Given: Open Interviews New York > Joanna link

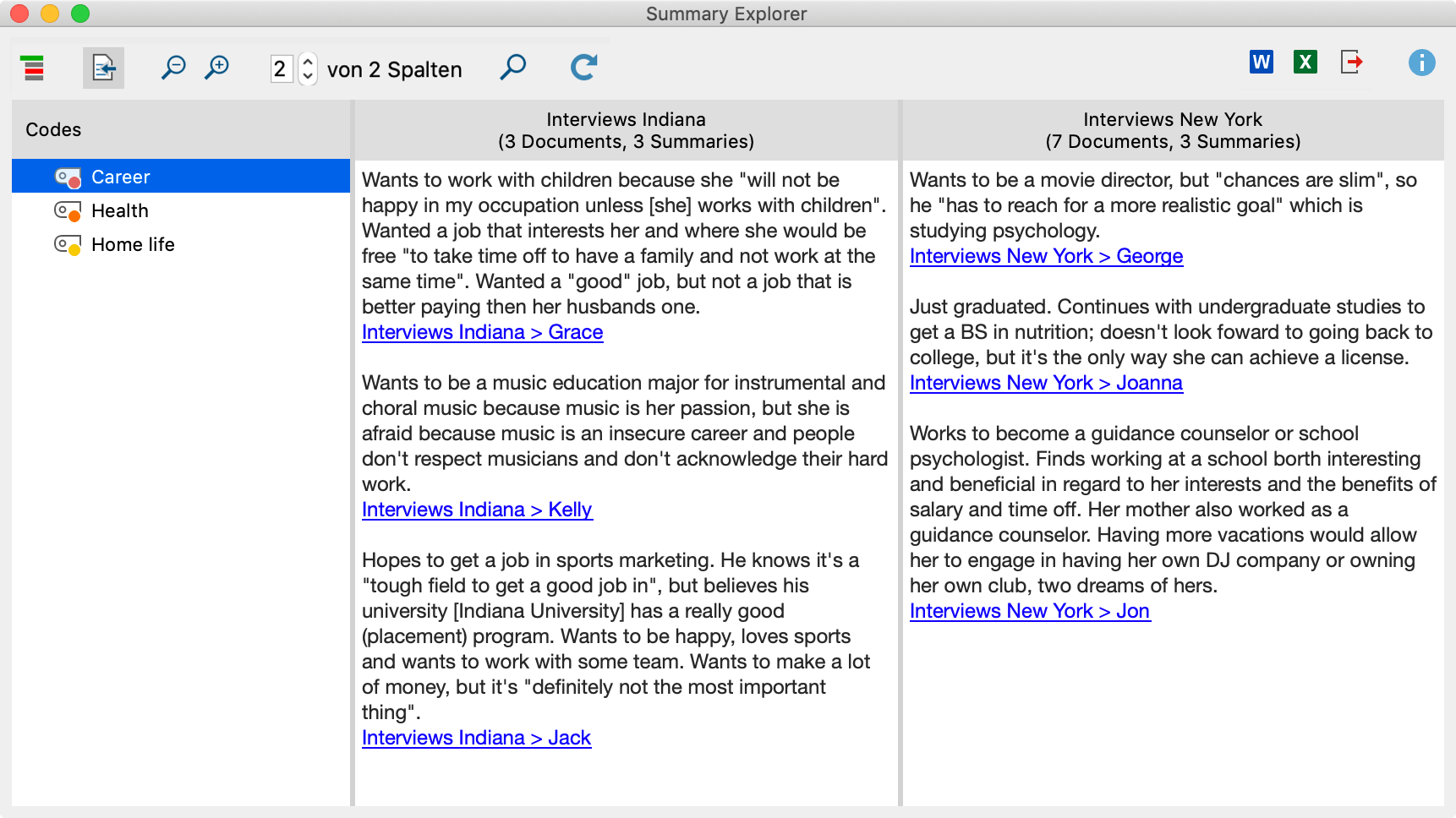Looking at the screenshot, I should click(1046, 383).
